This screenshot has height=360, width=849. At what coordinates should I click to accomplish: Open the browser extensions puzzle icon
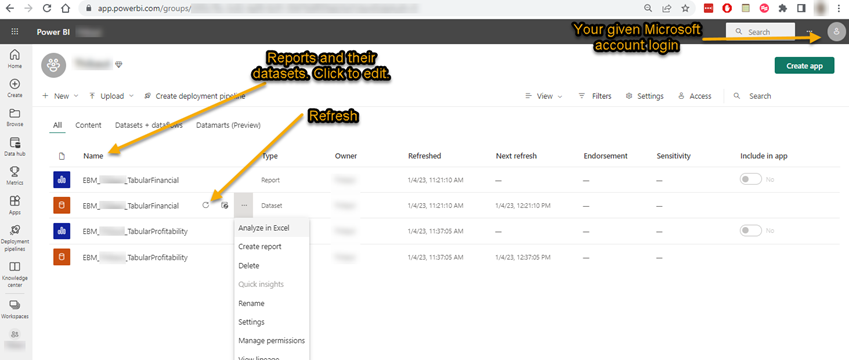[782, 8]
